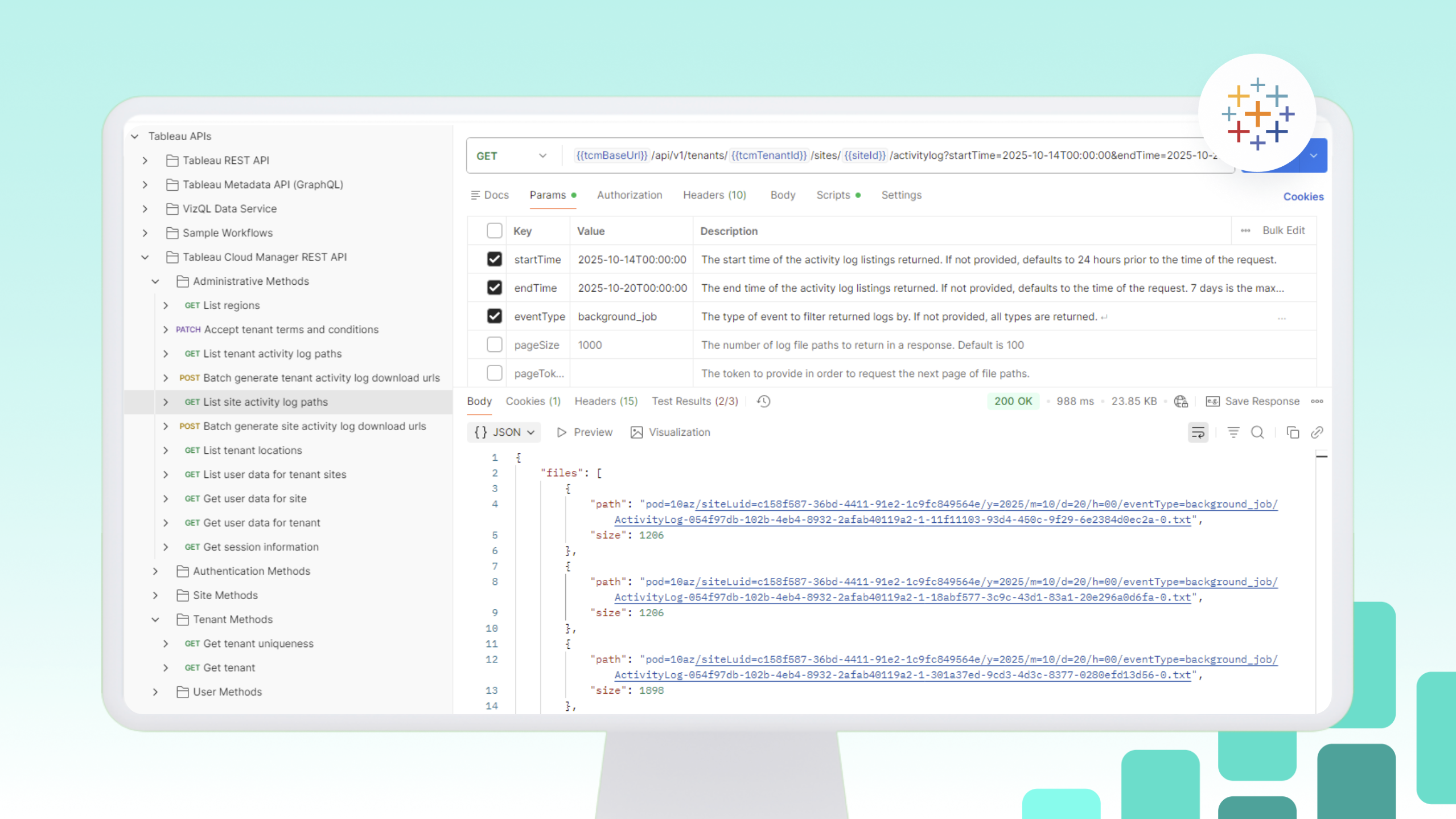Uncheck the startTime parameter checkbox

click(x=494, y=259)
